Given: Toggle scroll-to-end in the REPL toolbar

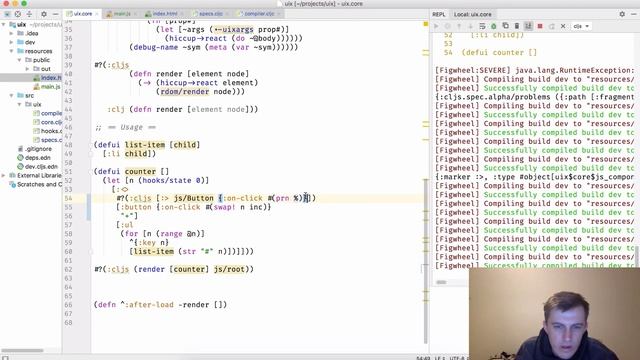Looking at the screenshot, I should pyautogui.click(x=528, y=26).
